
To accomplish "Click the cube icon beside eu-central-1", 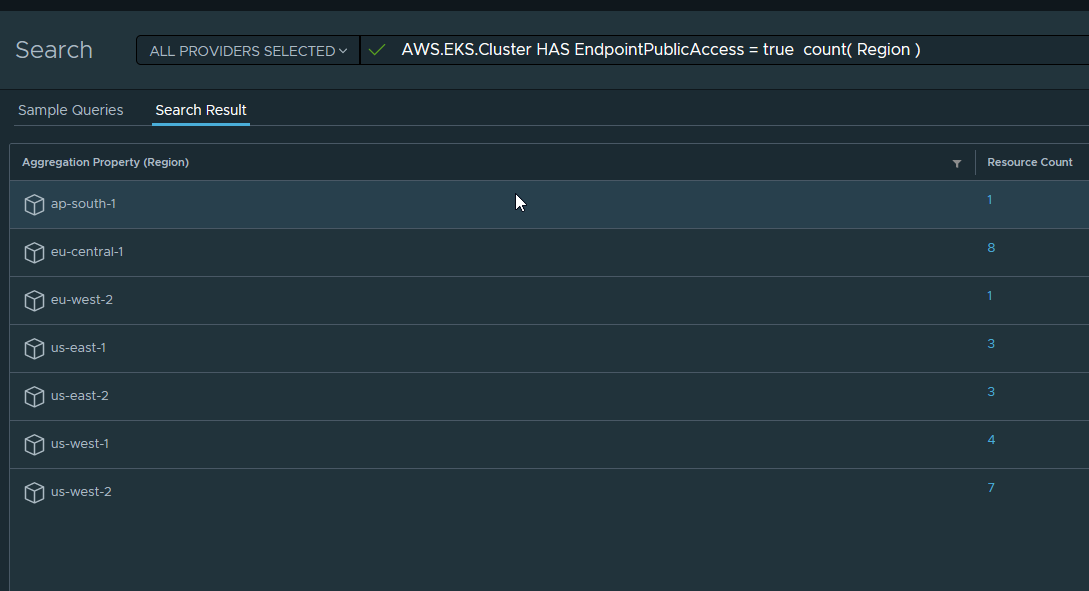I will (35, 253).
